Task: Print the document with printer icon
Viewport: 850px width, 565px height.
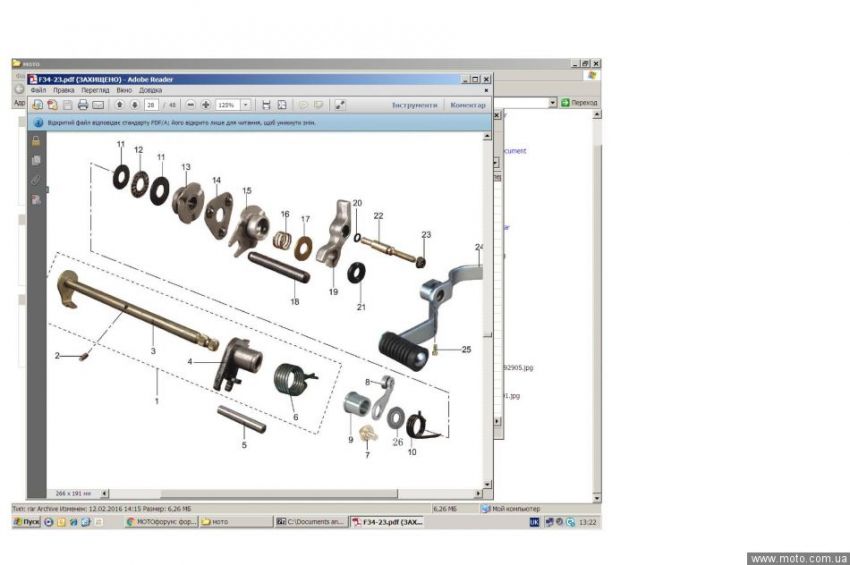Action: [83, 105]
